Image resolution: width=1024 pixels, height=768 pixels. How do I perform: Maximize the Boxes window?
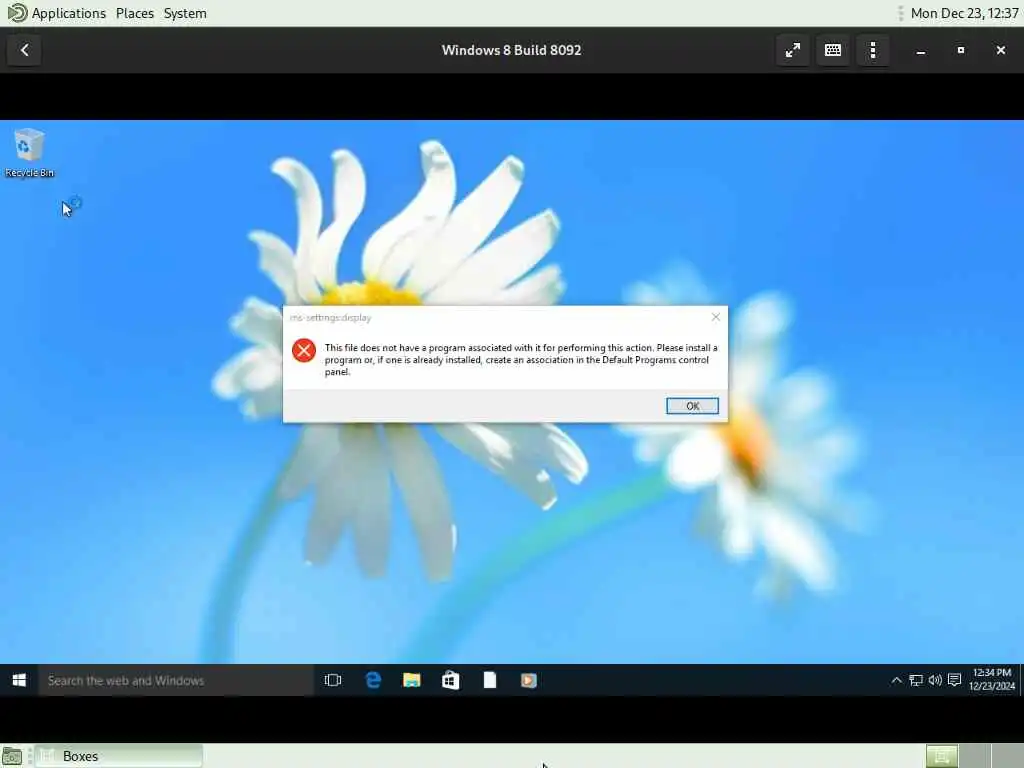[961, 50]
